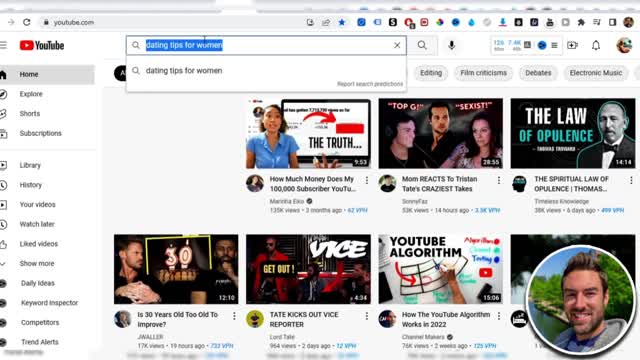
Task: Open the stats extension menu lines icon
Action: [x=554, y=45]
